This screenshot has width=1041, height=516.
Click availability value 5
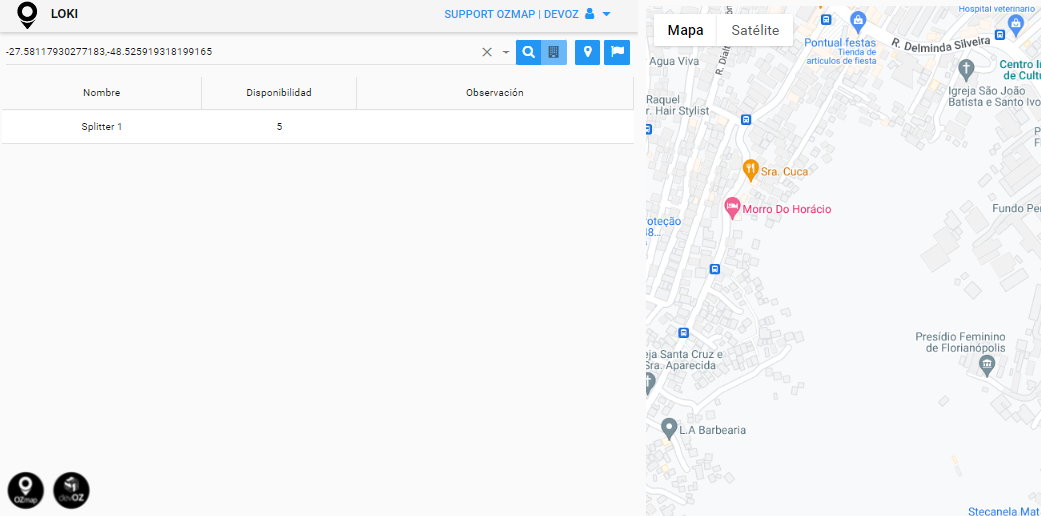(280, 126)
